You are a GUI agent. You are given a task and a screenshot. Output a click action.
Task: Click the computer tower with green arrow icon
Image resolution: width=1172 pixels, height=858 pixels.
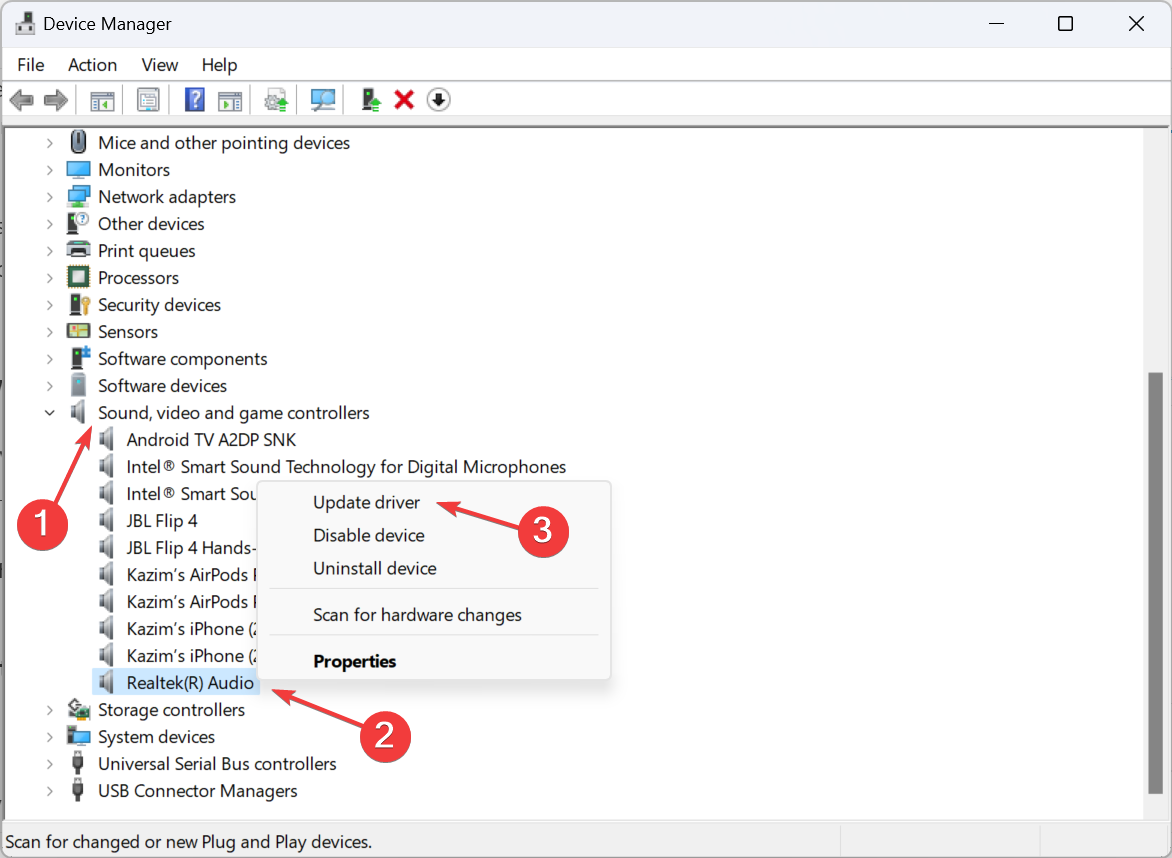(371, 99)
